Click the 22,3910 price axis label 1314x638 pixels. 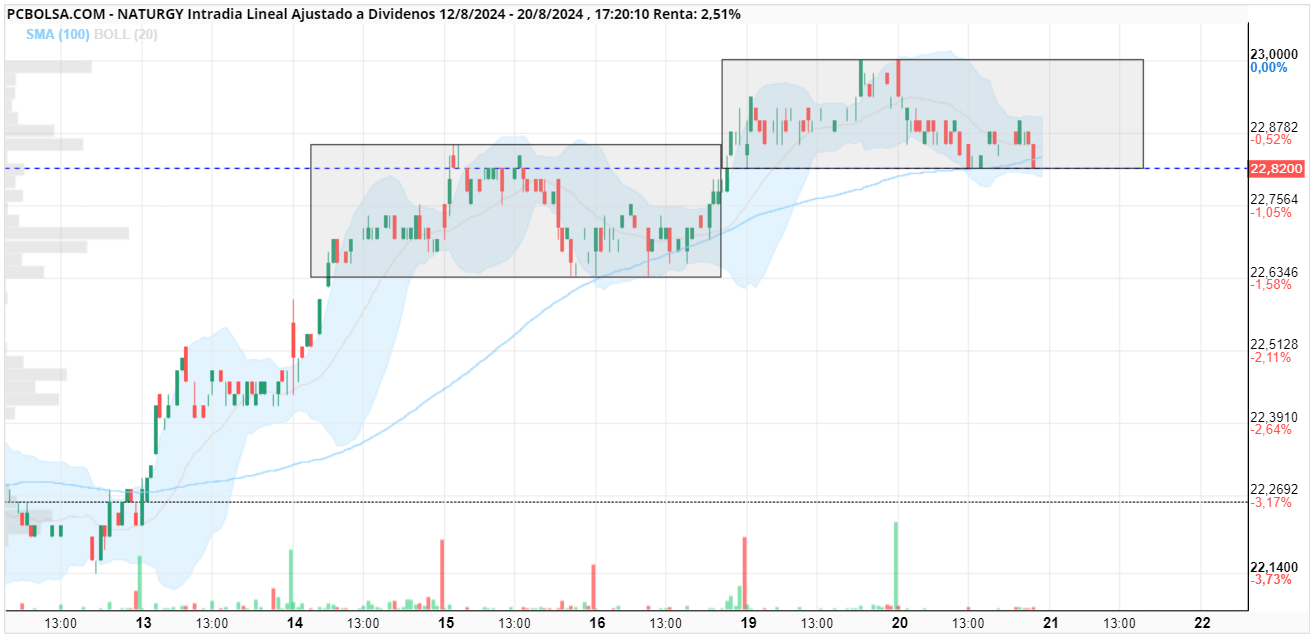[x=1274, y=416]
